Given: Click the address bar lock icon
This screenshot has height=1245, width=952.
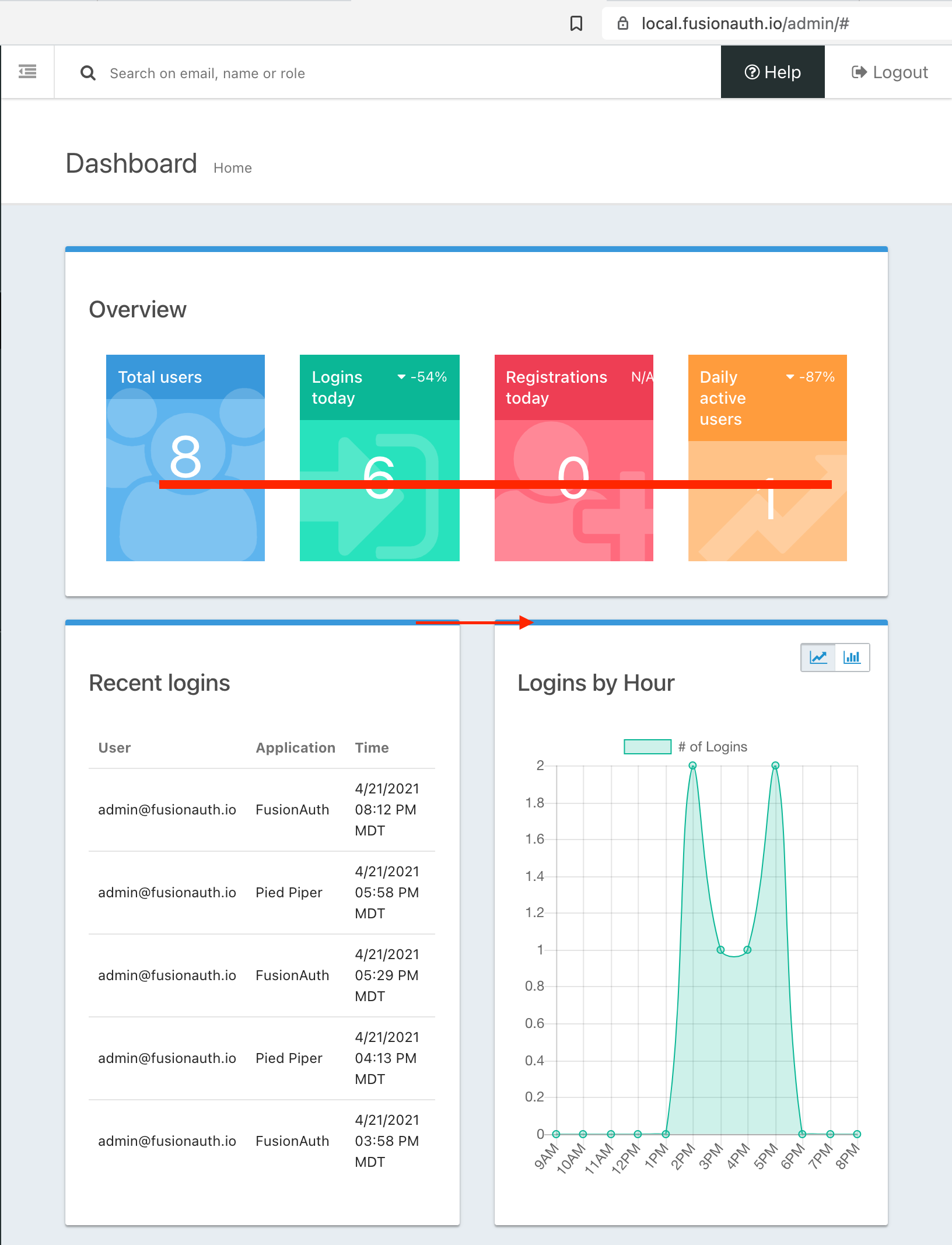Looking at the screenshot, I should coord(623,23).
